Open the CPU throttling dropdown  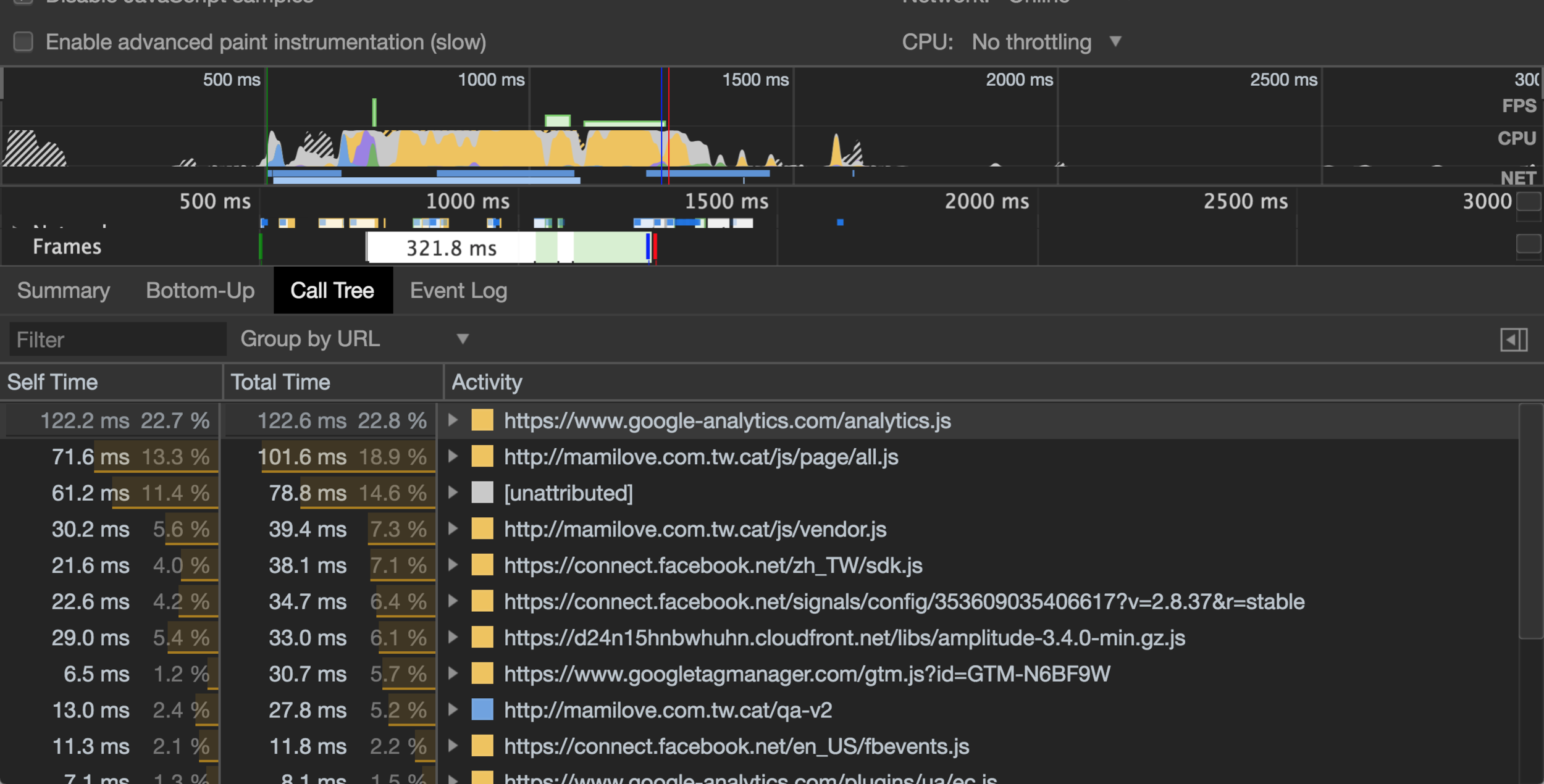coord(1045,42)
